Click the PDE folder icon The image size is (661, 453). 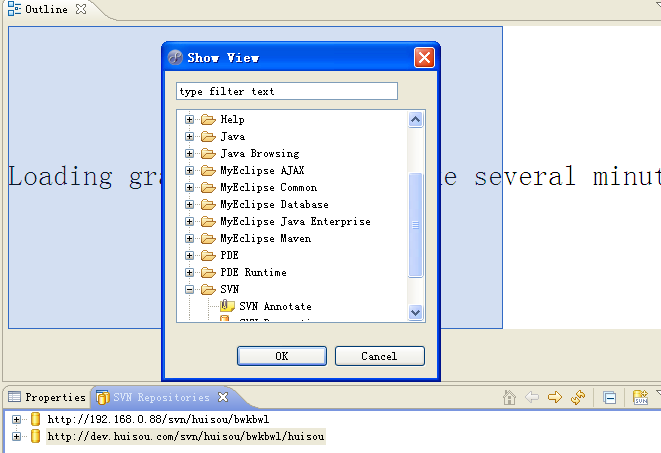pos(208,255)
